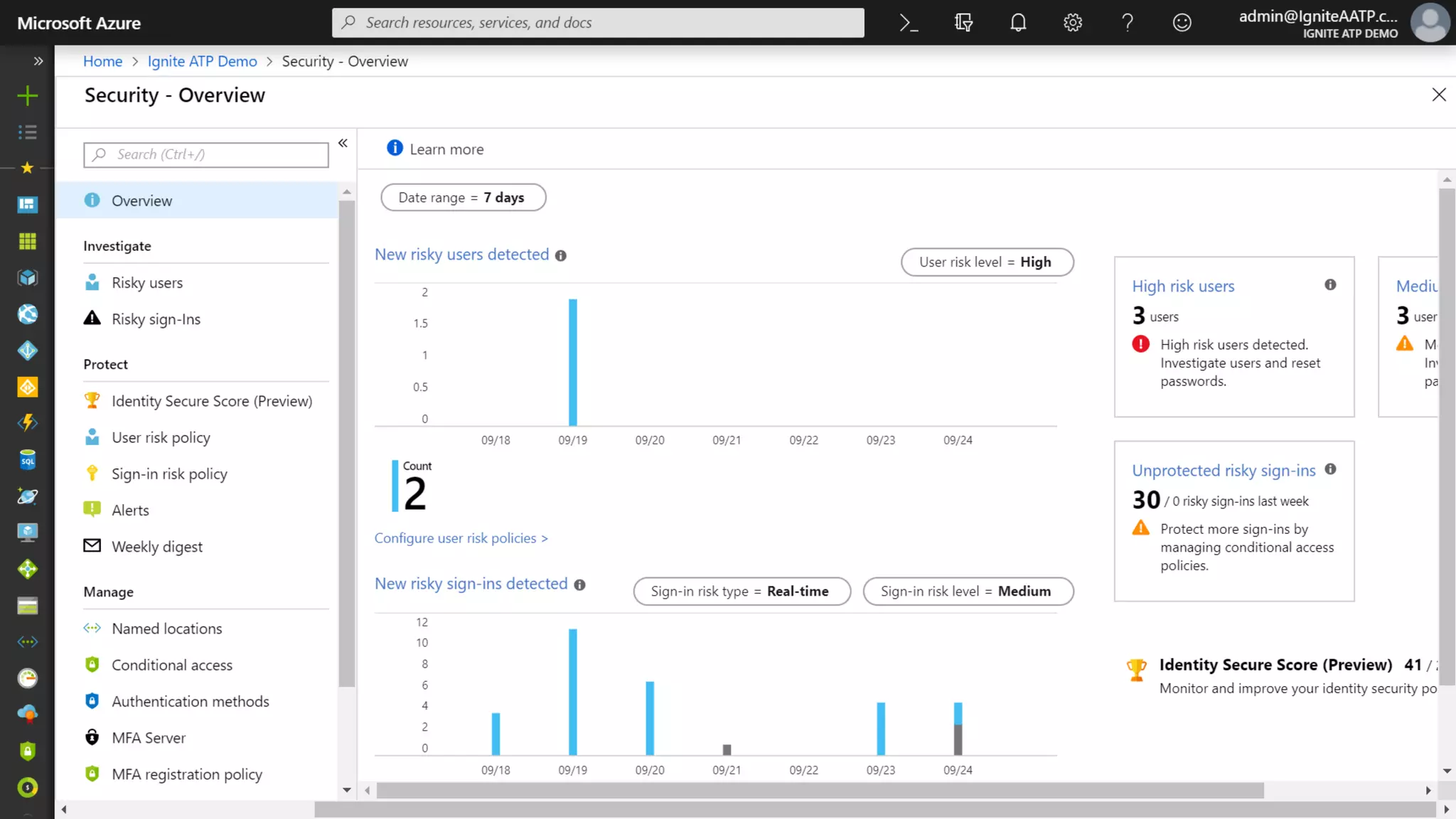Viewport: 1456px width, 819px height.
Task: Click info icon next to High risk users
Action: pos(1330,285)
